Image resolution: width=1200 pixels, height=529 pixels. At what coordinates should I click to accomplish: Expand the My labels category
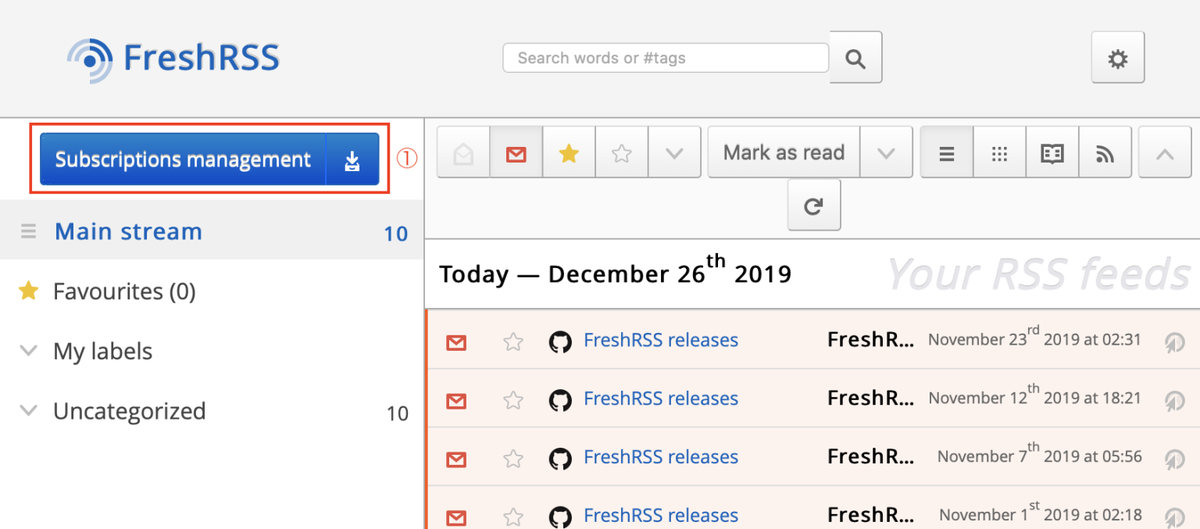[x=29, y=351]
